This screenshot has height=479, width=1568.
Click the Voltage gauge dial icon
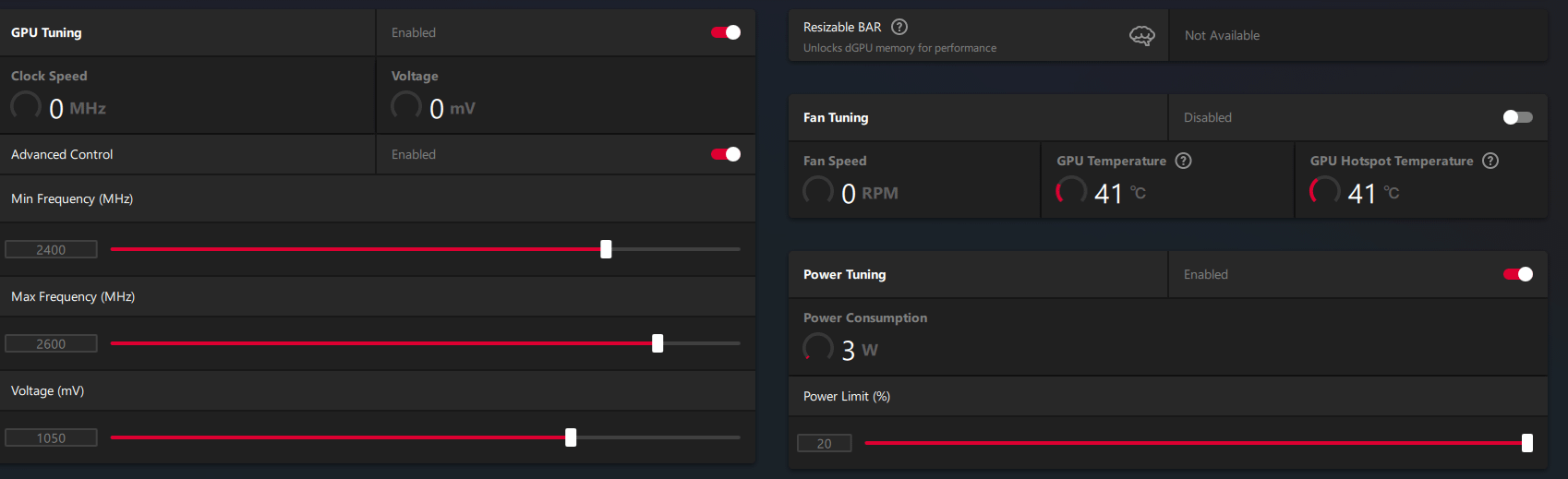(x=406, y=107)
